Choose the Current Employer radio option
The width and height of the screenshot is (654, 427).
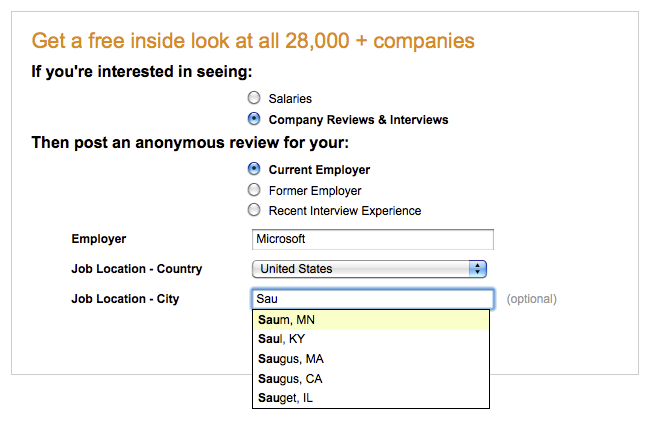tap(254, 169)
